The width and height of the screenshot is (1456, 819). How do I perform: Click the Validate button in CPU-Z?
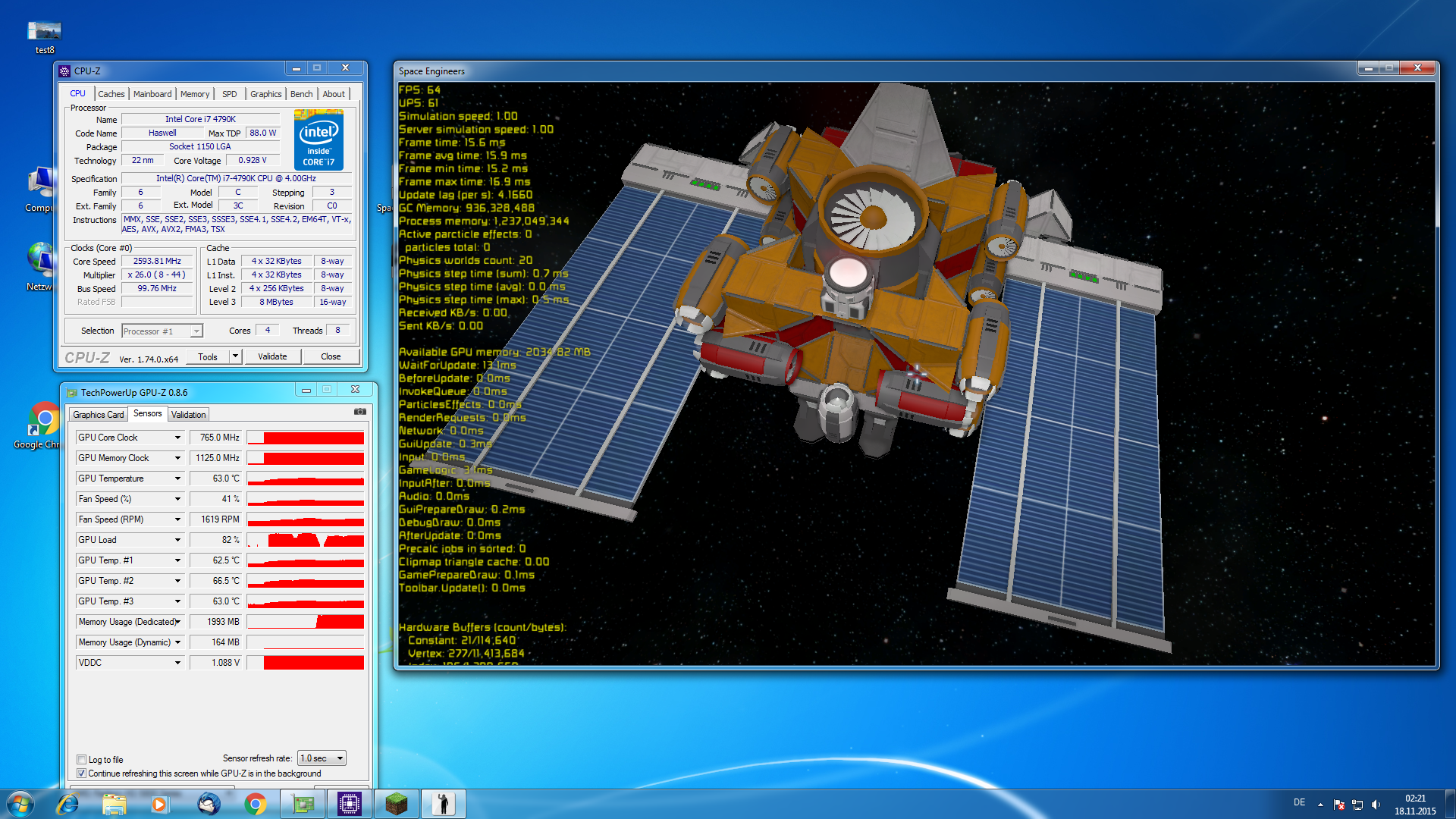tap(272, 356)
